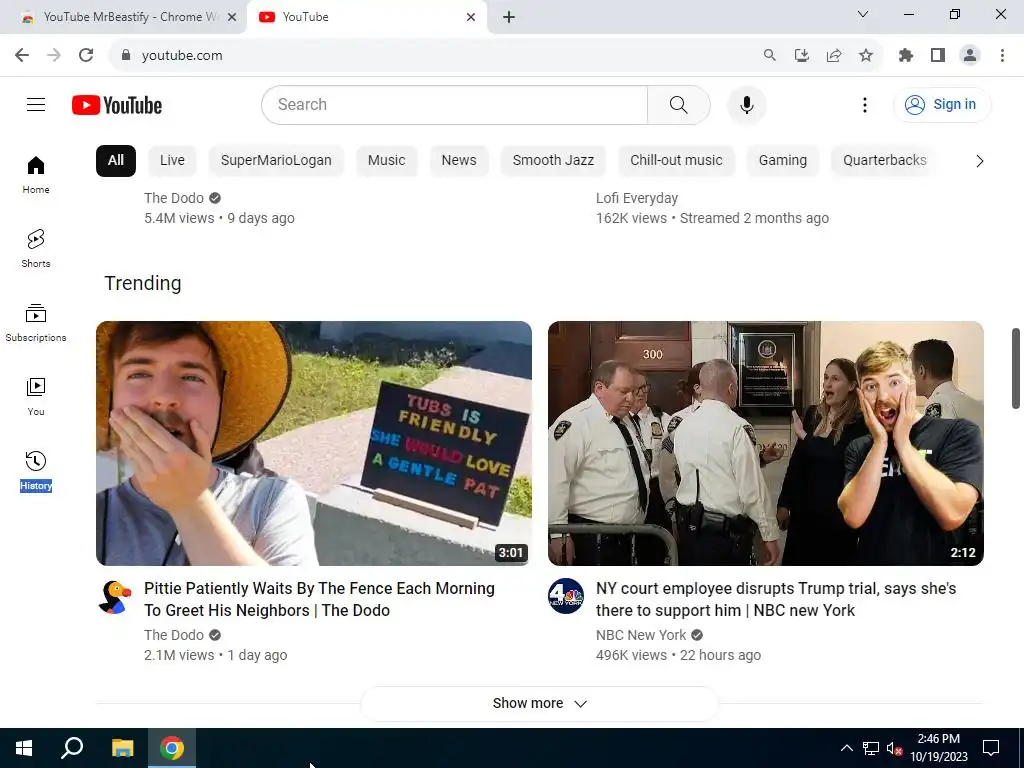Open The Dodo channel avatar by Pittie video
1024x768 pixels.
(114, 596)
